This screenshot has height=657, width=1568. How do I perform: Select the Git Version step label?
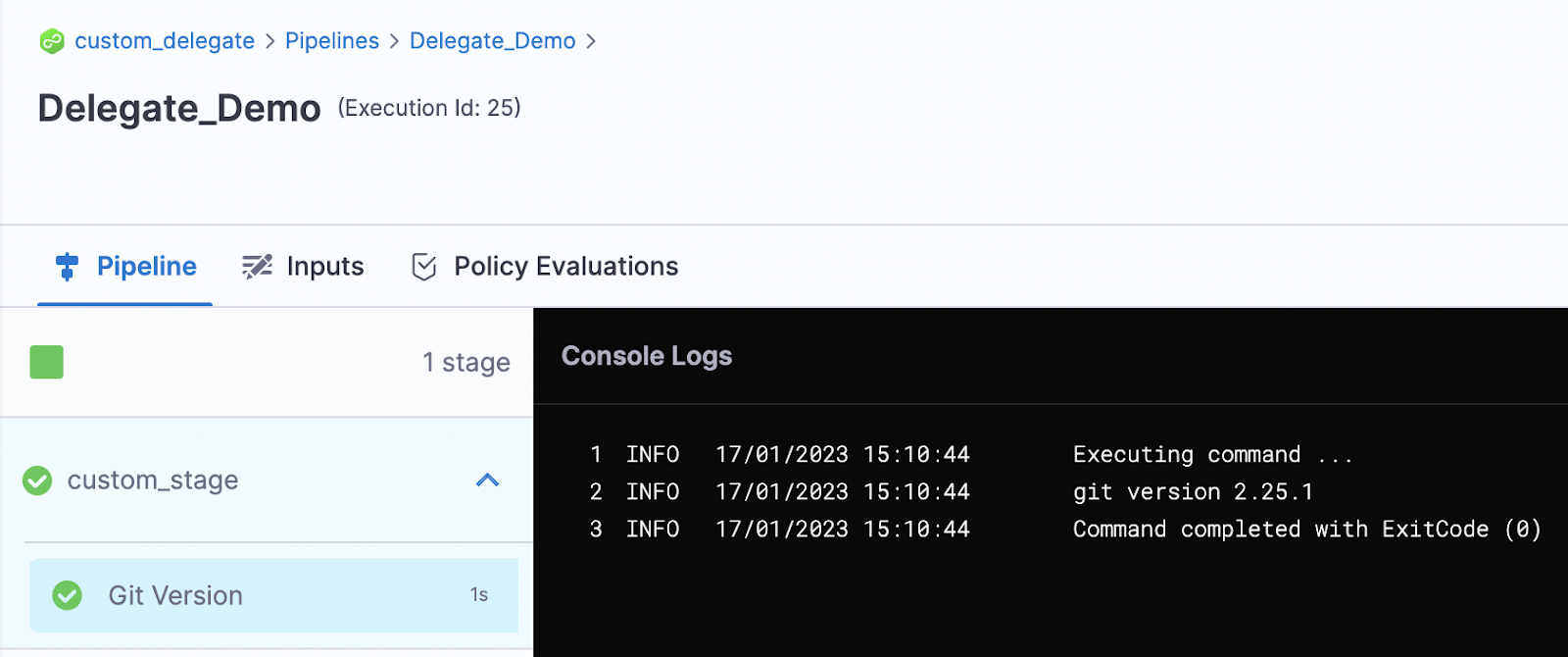175,596
